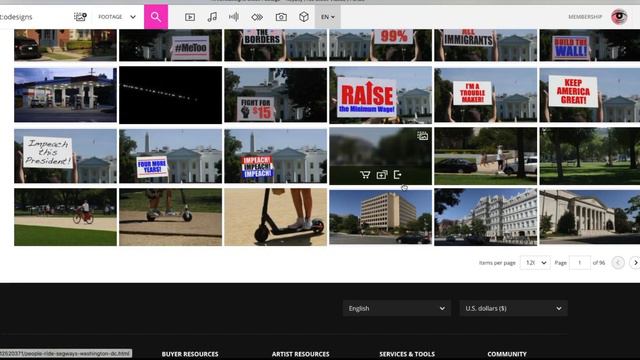
Task: Open the two Segway riders on path clip
Action: [x=171, y=217]
